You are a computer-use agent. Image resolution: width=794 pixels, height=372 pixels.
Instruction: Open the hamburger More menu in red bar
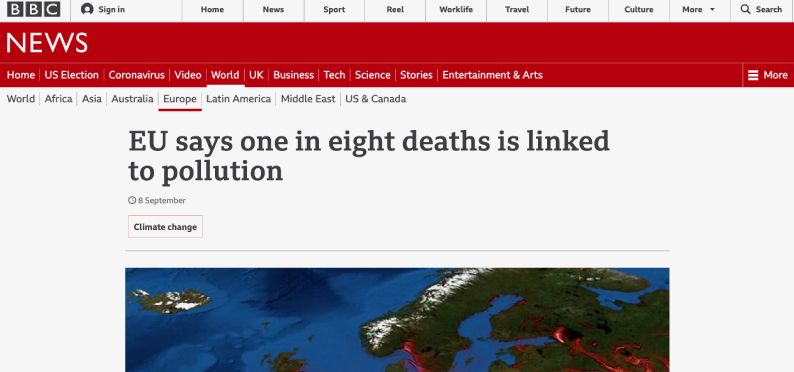(768, 75)
